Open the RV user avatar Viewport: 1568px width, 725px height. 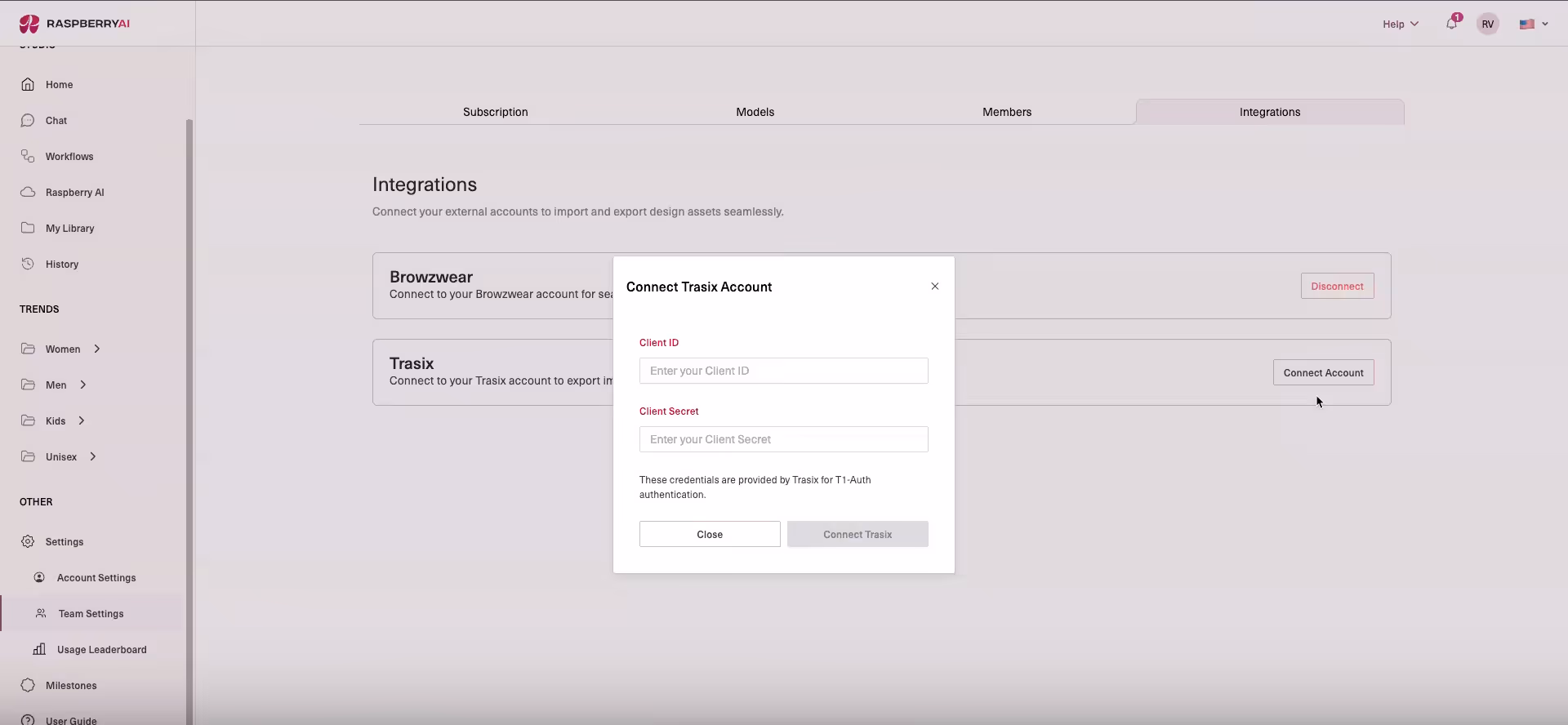[1488, 24]
